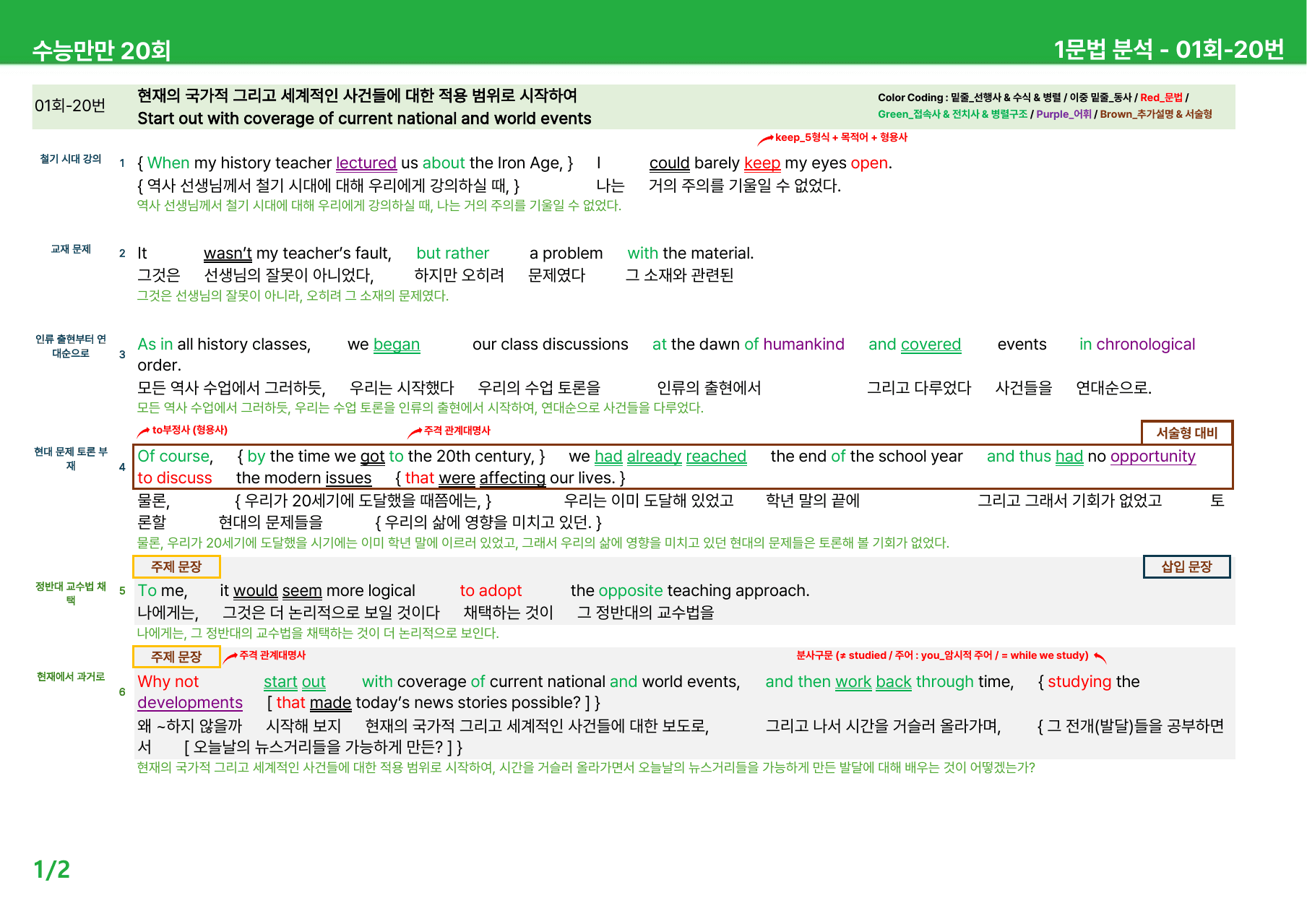Viewport: 1307px width, 924px height.
Task: Click the side label '현대 문제 토론 부재'
Action: coord(71,459)
